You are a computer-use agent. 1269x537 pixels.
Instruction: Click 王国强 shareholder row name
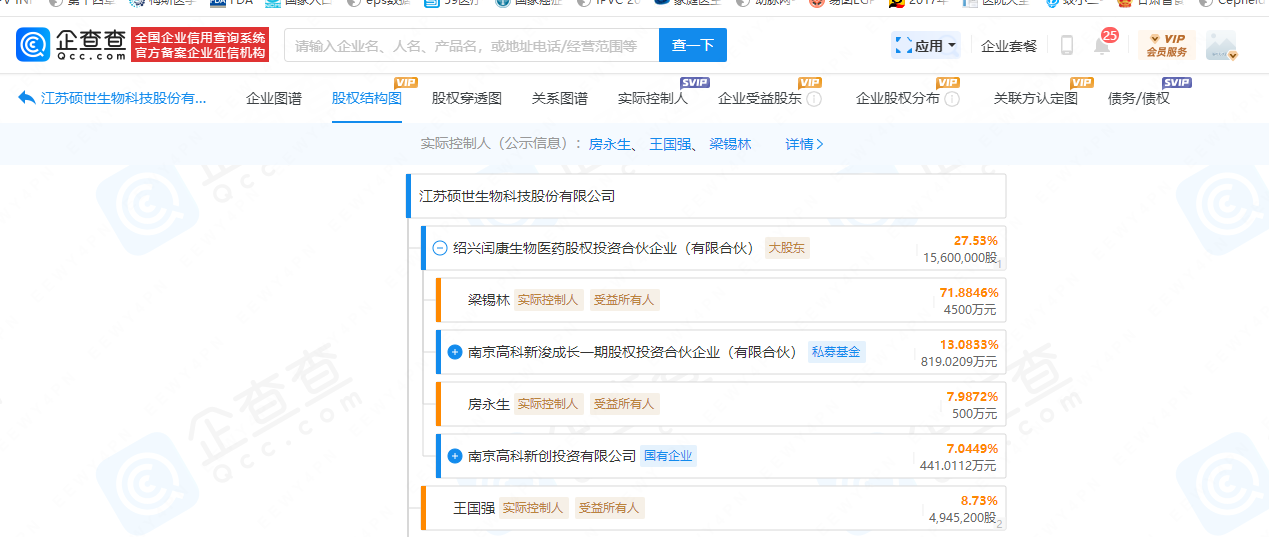pyautogui.click(x=474, y=508)
